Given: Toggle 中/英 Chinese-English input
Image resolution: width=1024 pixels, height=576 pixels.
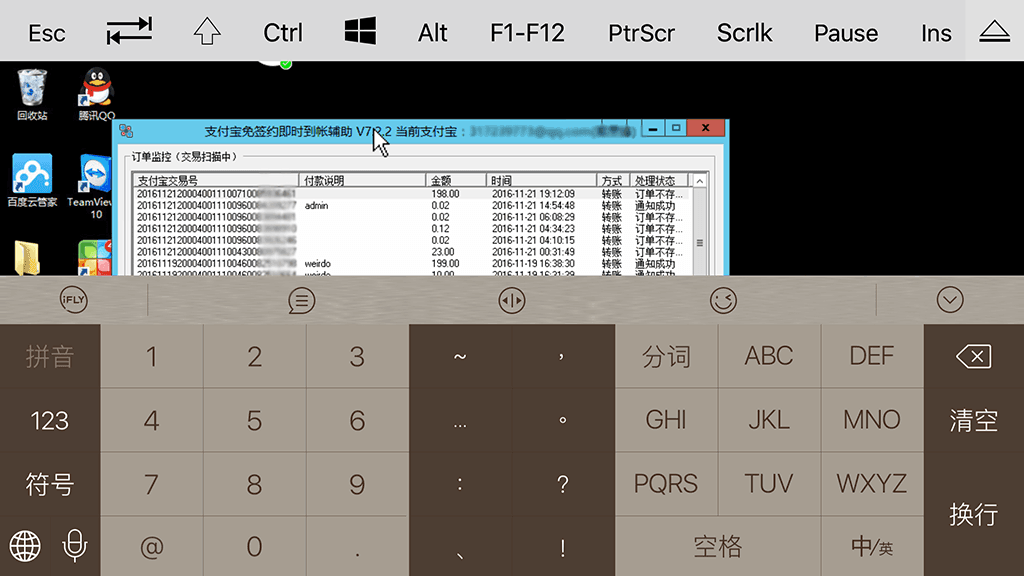Looking at the screenshot, I should 872,547.
